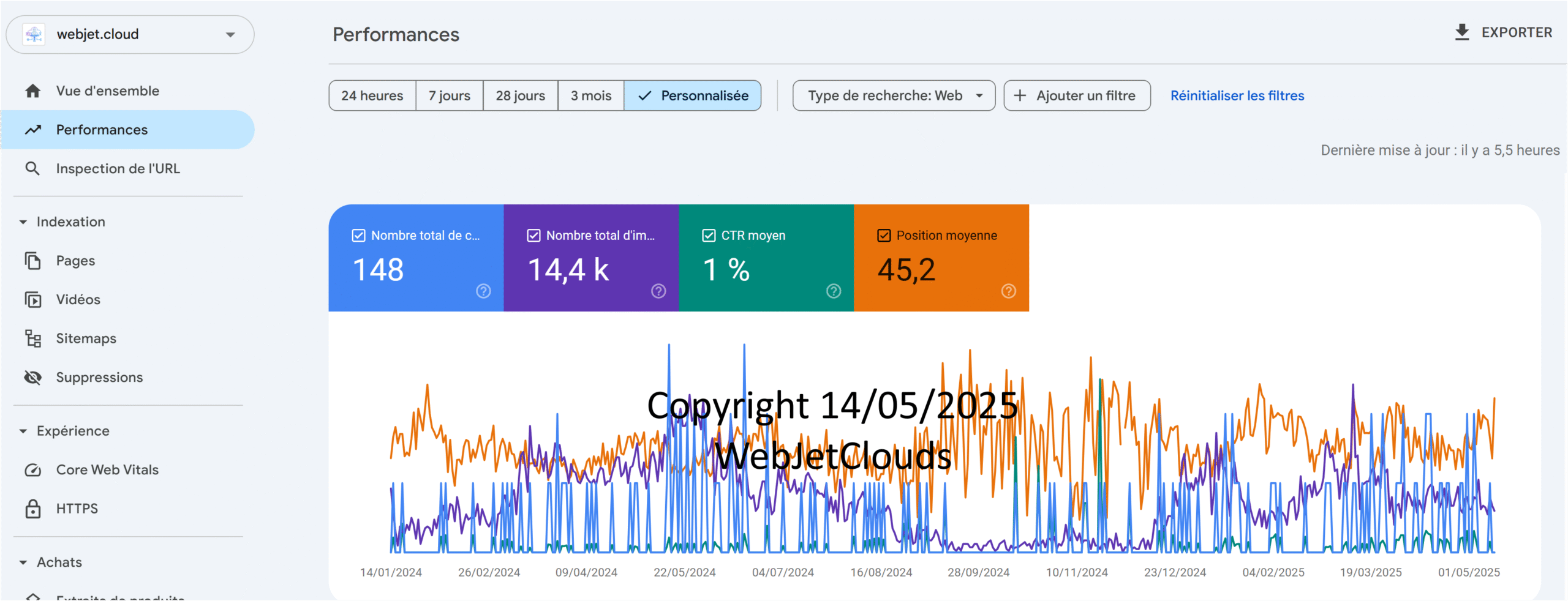This screenshot has width=1568, height=601.
Task: Collapse the Achats section
Action: coord(23,562)
